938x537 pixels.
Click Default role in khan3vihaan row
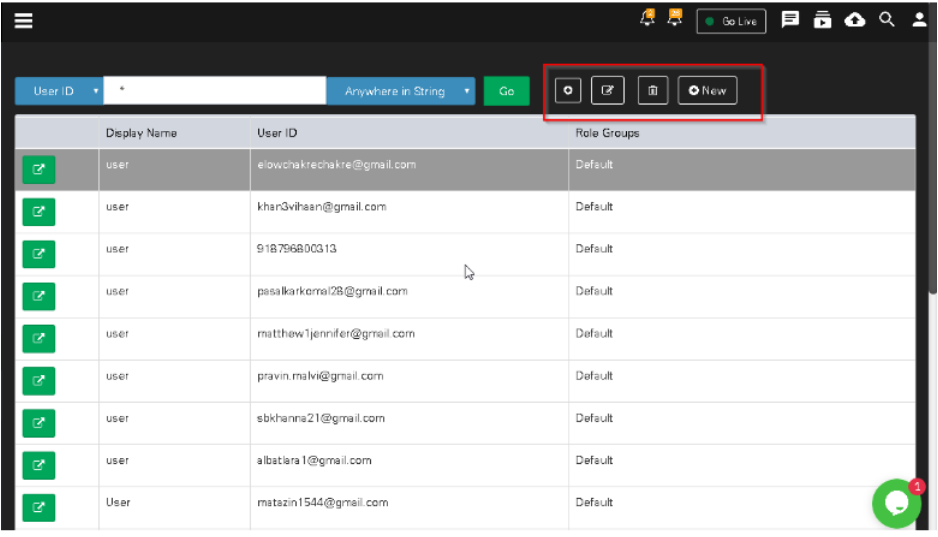pos(594,206)
